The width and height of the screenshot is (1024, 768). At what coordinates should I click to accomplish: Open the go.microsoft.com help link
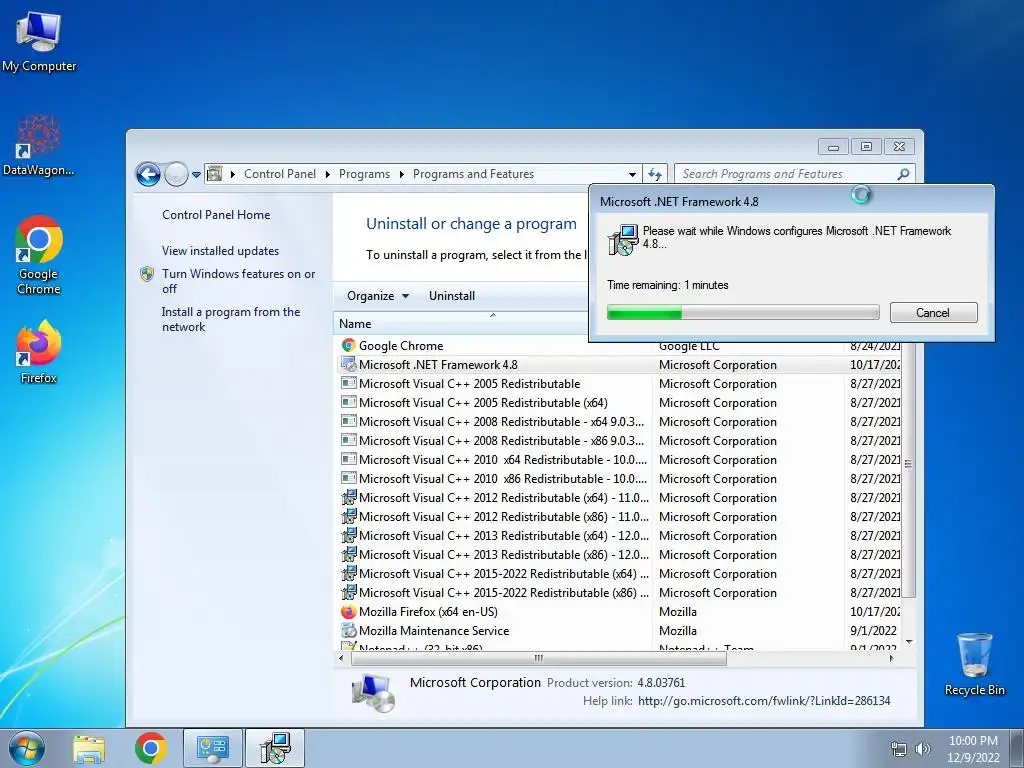764,701
